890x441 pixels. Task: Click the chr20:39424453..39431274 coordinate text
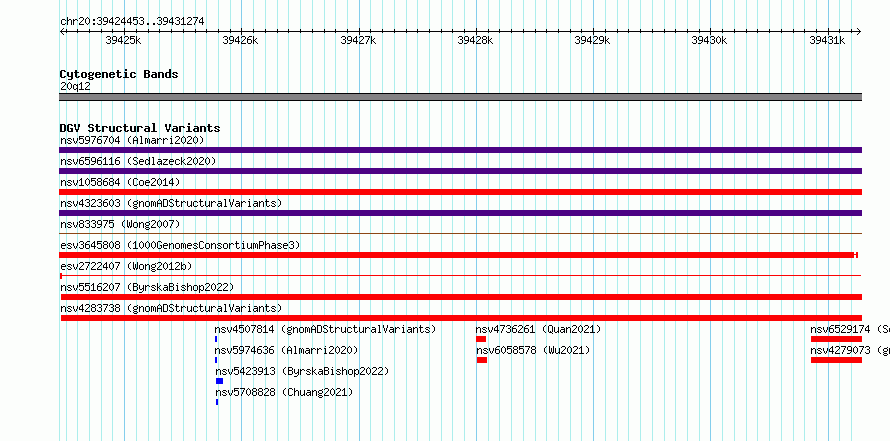click(x=132, y=22)
